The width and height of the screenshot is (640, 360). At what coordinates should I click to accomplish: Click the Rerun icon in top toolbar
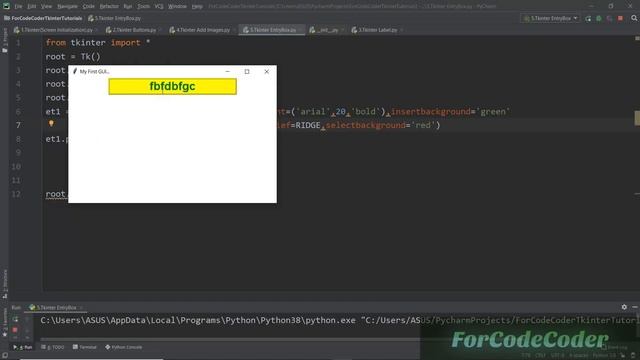588,18
